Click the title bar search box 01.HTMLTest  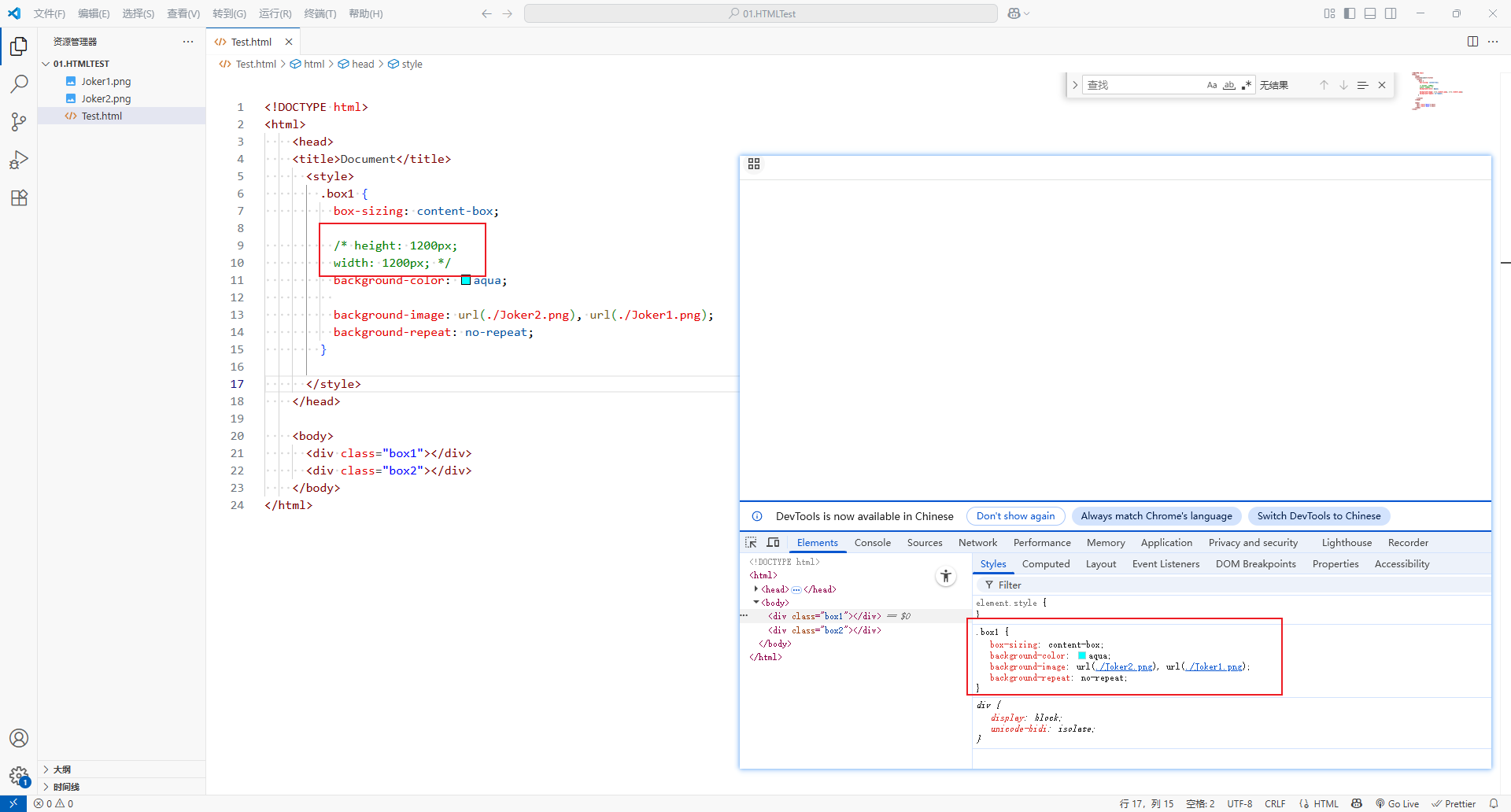tap(761, 13)
